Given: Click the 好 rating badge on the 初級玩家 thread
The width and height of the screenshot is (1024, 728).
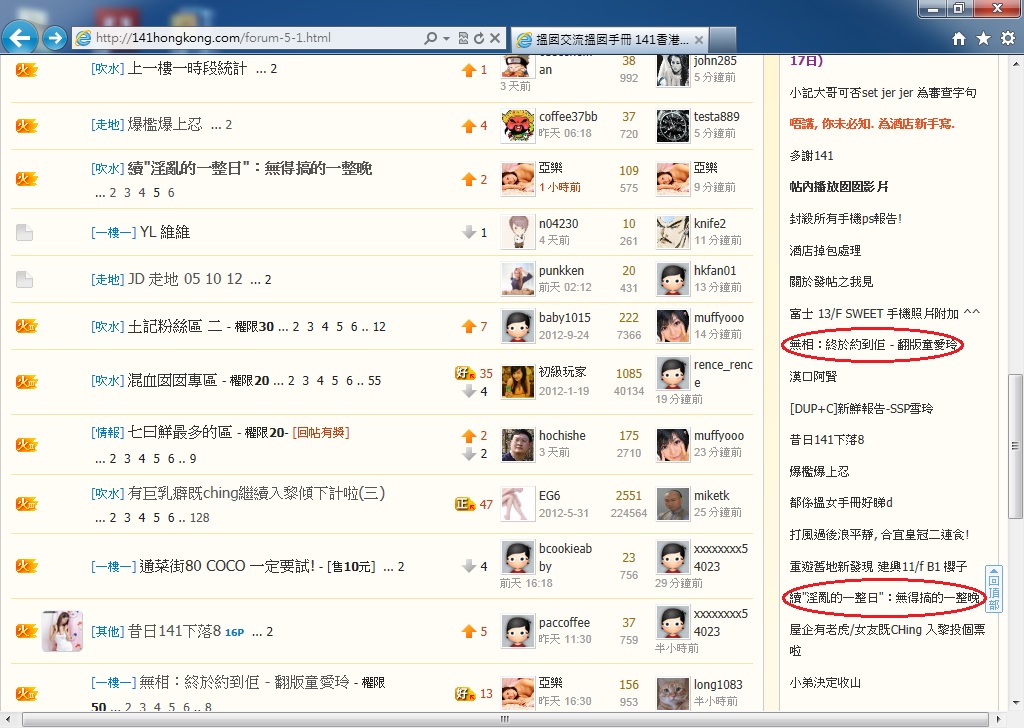Looking at the screenshot, I should coord(463,372).
